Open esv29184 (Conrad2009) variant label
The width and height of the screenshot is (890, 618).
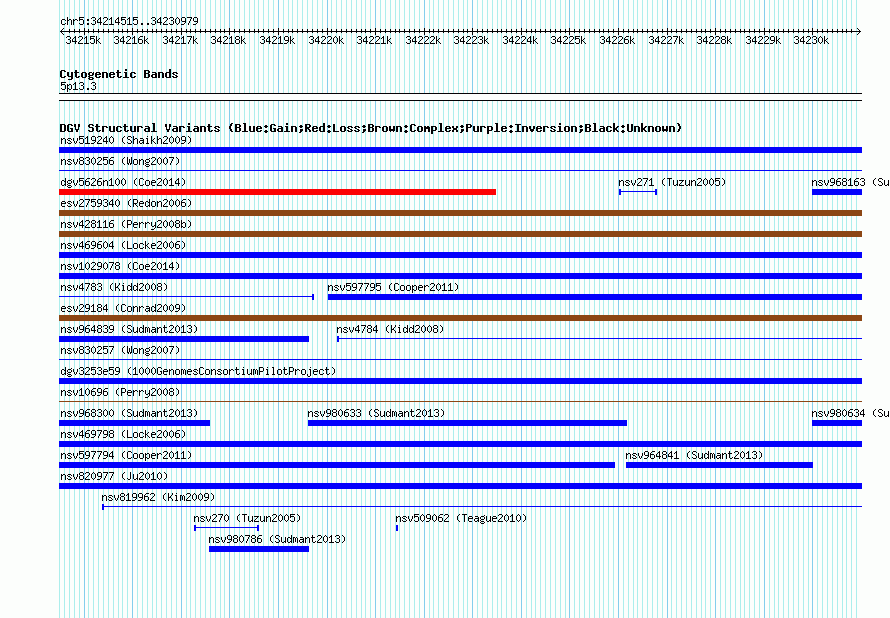click(x=123, y=308)
